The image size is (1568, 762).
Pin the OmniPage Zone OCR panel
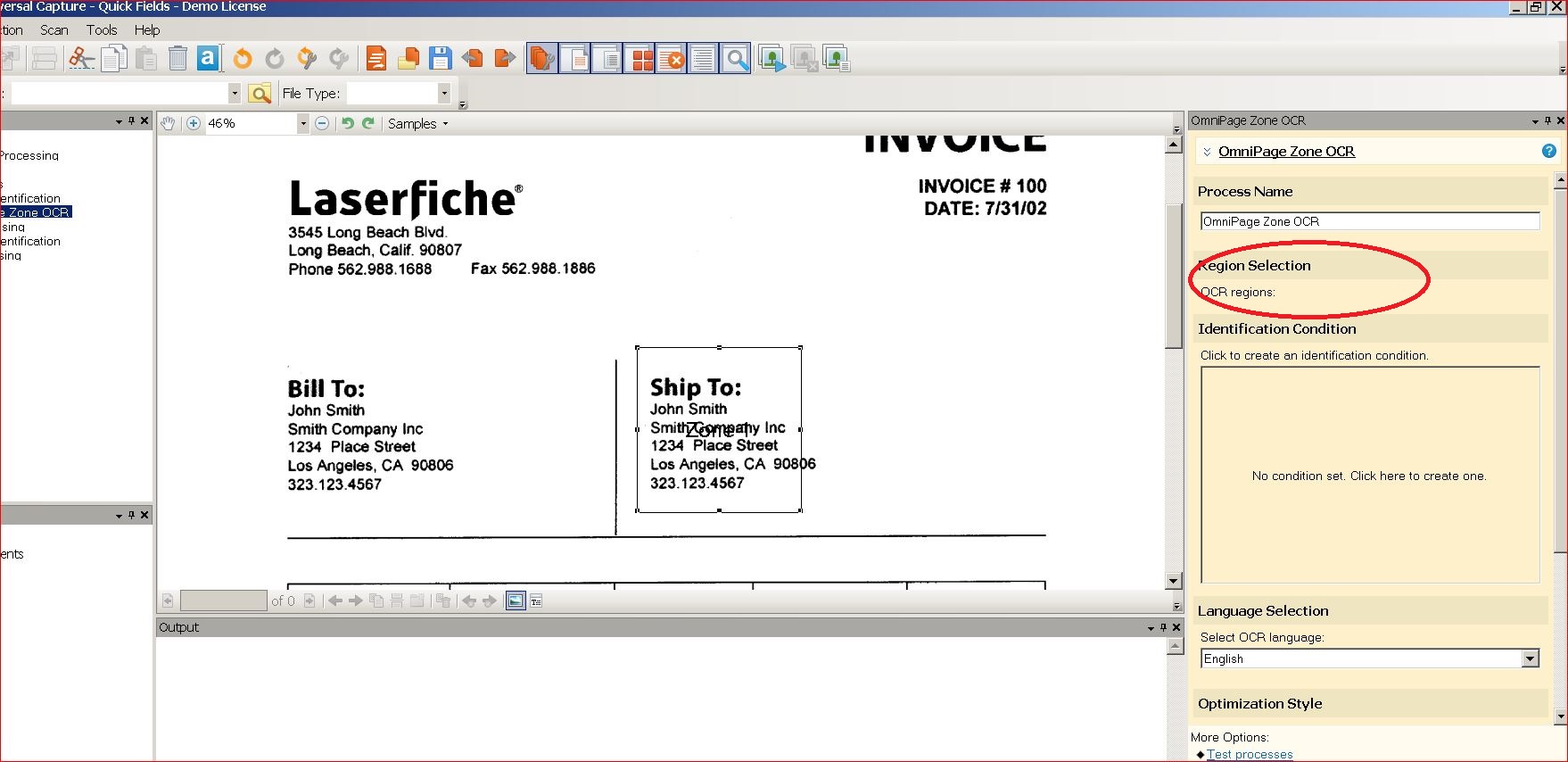(1547, 120)
